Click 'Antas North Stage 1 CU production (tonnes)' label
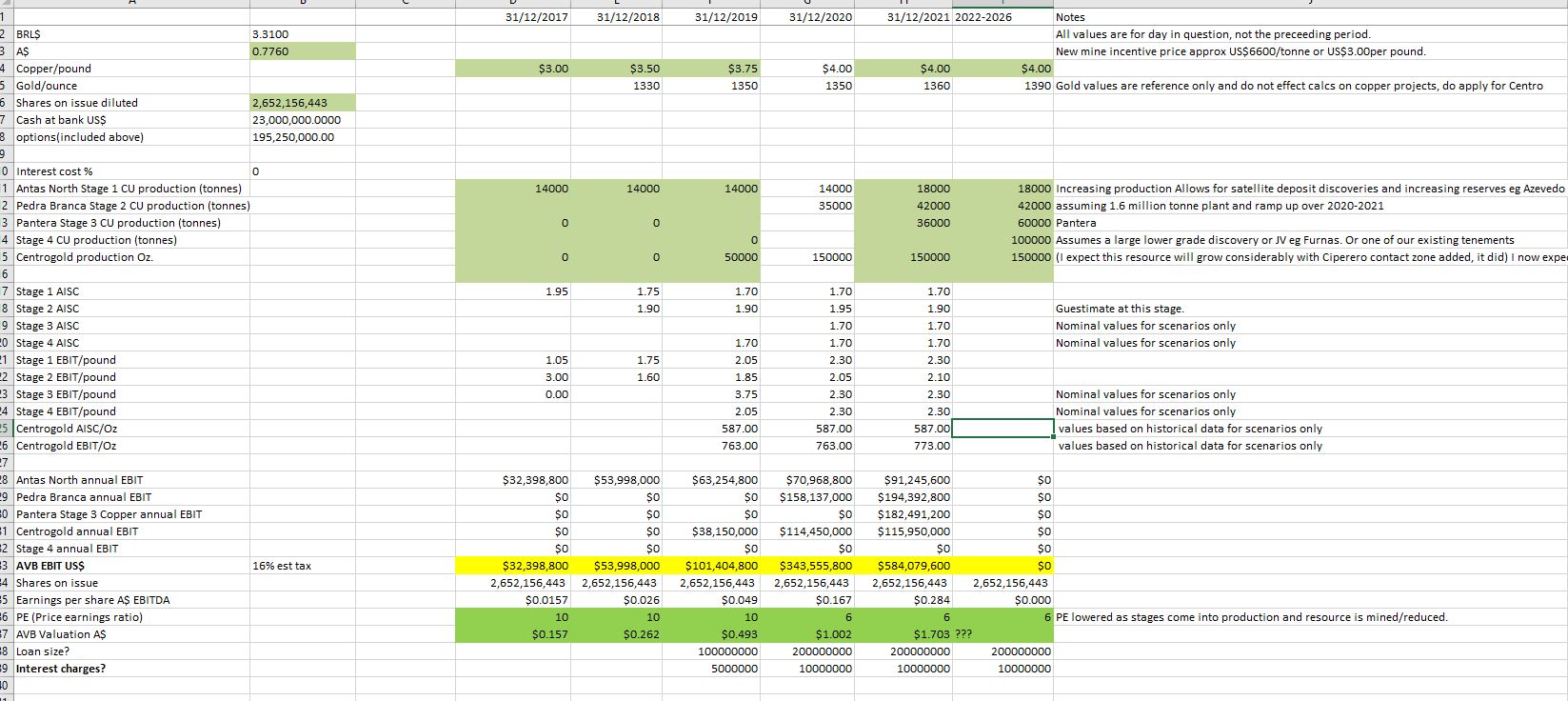 tap(129, 189)
